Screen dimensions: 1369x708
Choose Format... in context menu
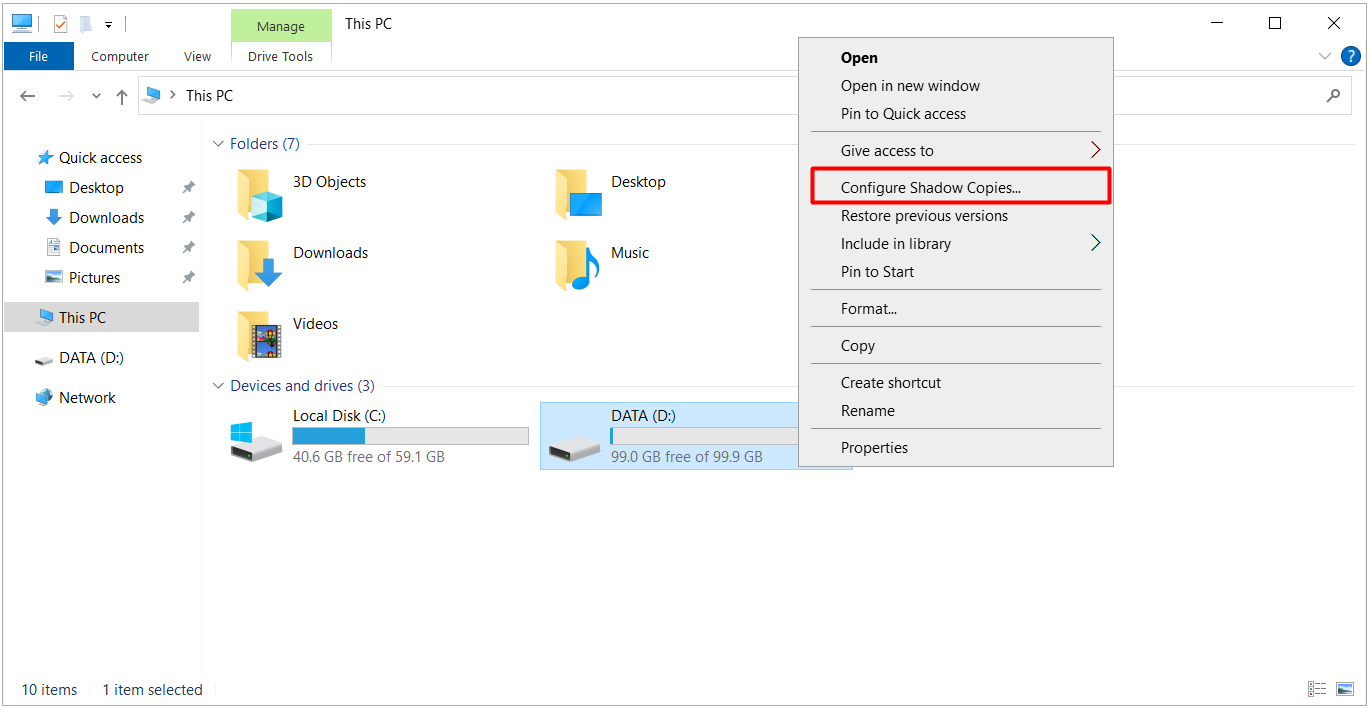point(956,309)
